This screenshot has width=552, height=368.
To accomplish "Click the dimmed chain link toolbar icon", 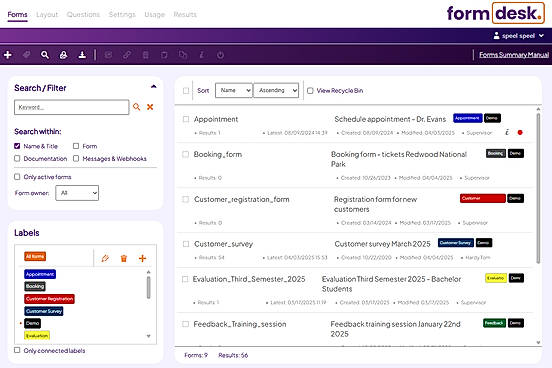I will click(x=127, y=55).
